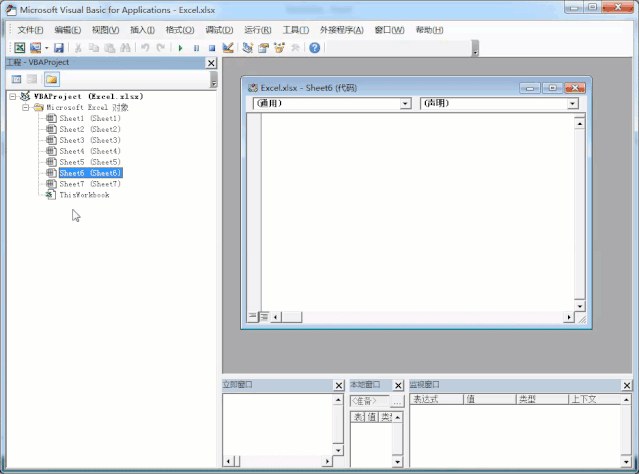Click the Reset stop icon
Viewport: 639px width, 474px height.
point(212,48)
